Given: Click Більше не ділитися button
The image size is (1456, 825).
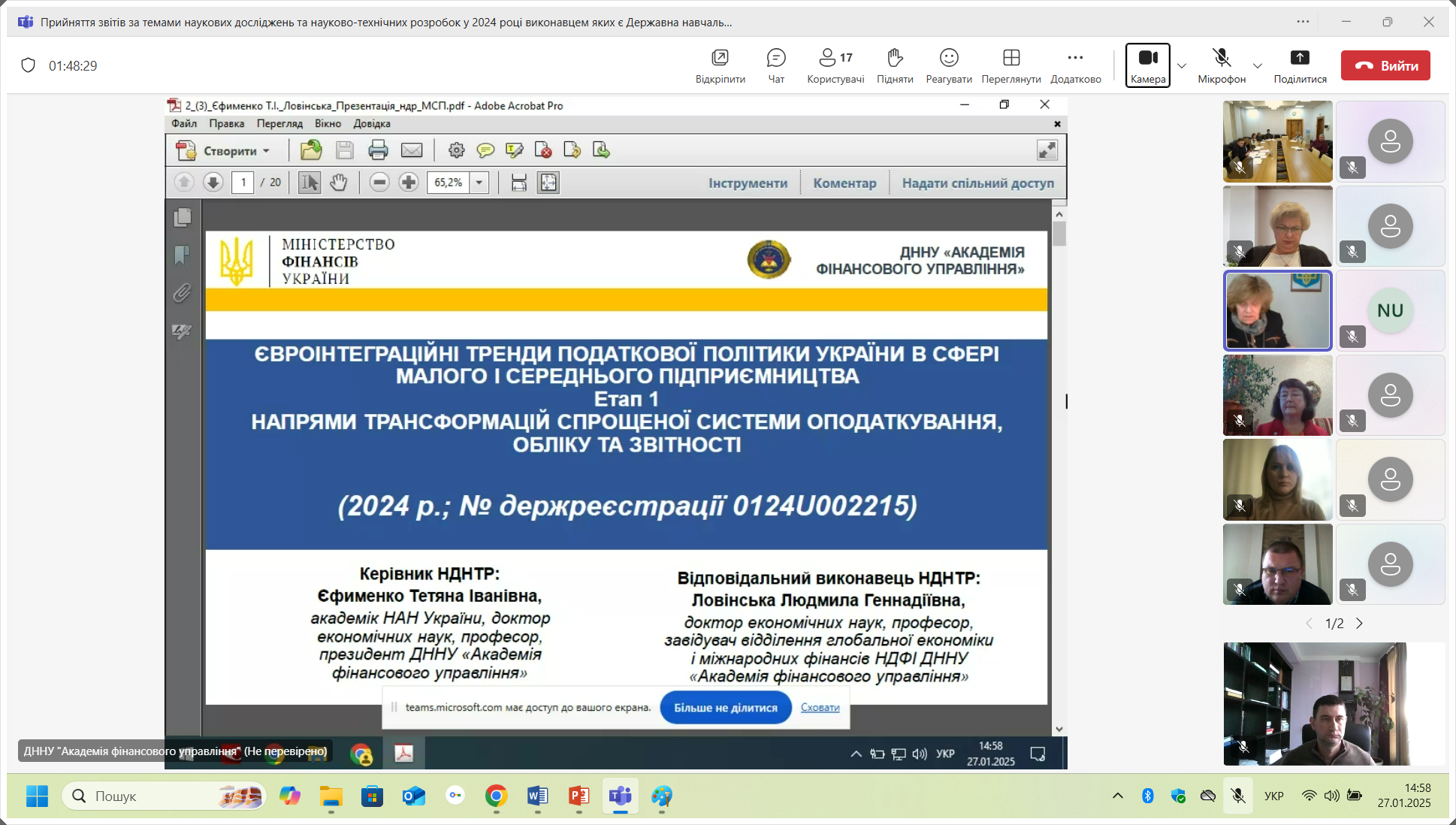Looking at the screenshot, I should pyautogui.click(x=726, y=708).
